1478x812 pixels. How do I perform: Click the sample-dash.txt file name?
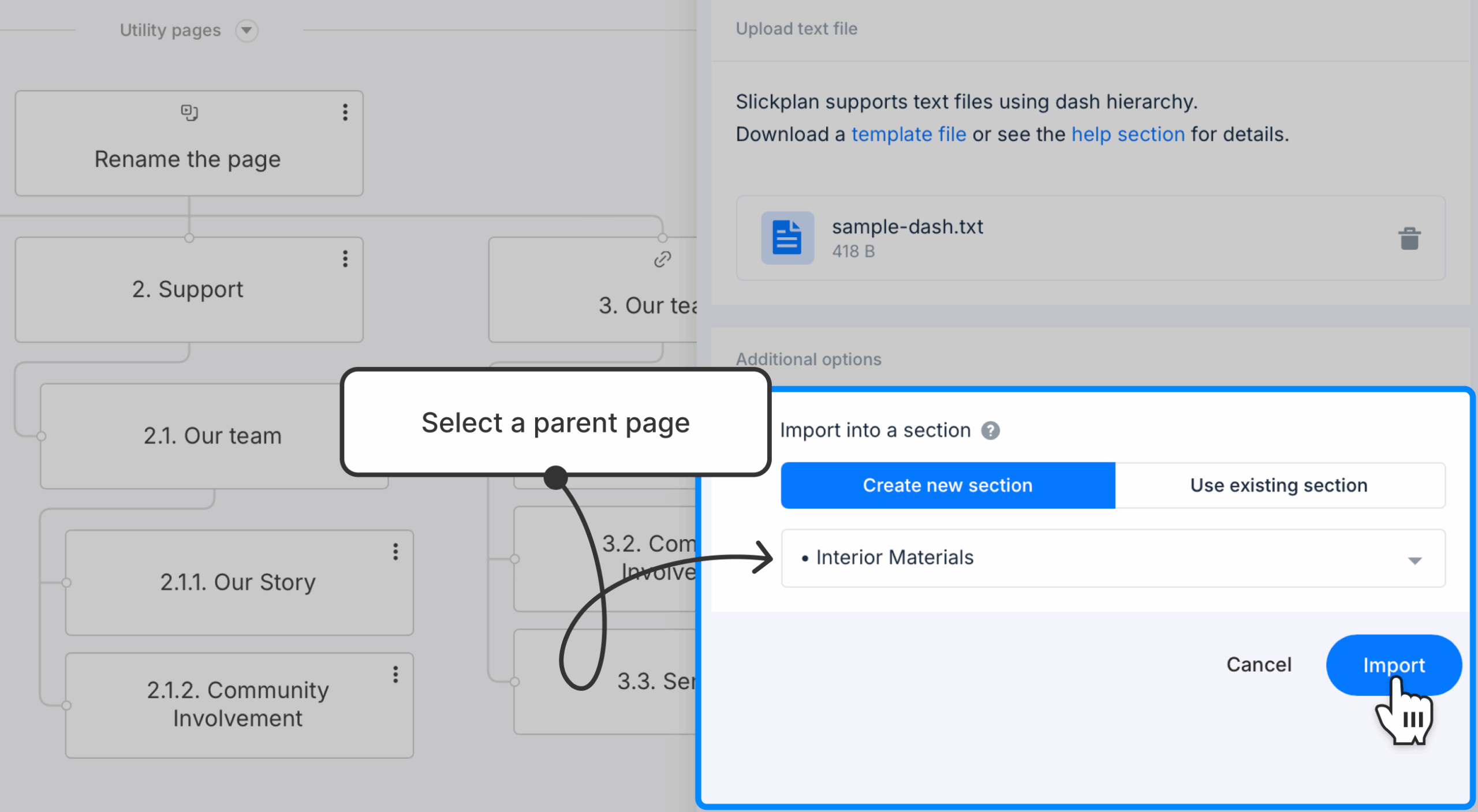click(907, 227)
